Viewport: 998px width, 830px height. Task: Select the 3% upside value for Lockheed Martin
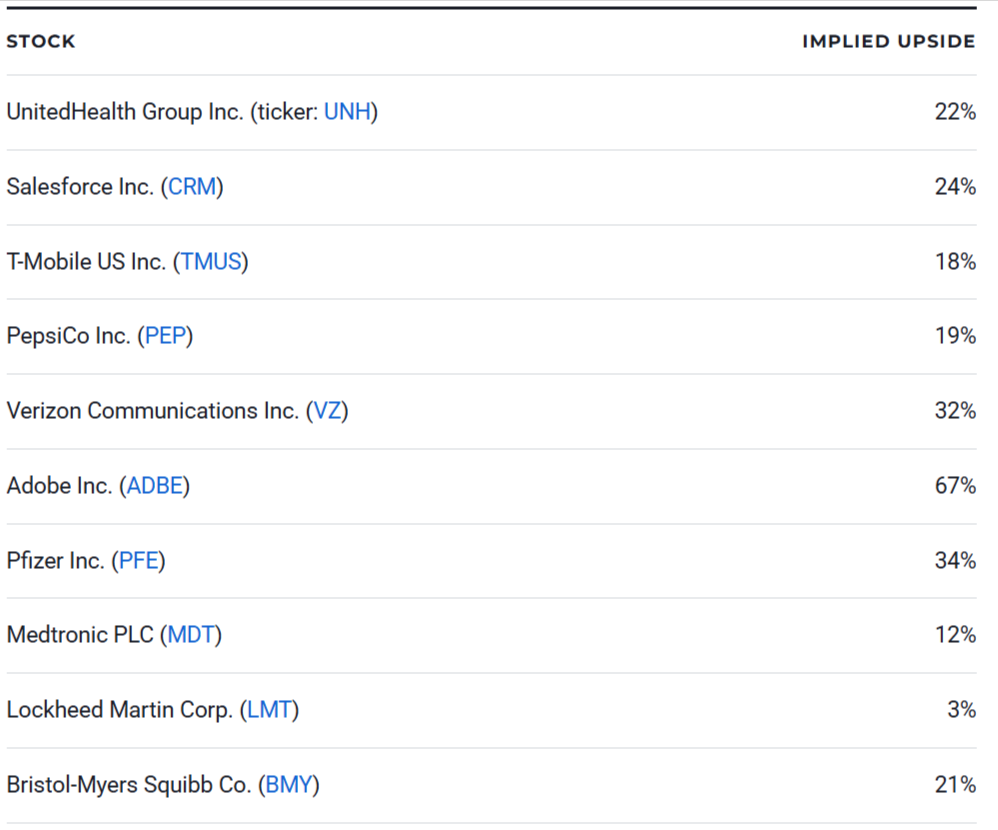point(962,710)
